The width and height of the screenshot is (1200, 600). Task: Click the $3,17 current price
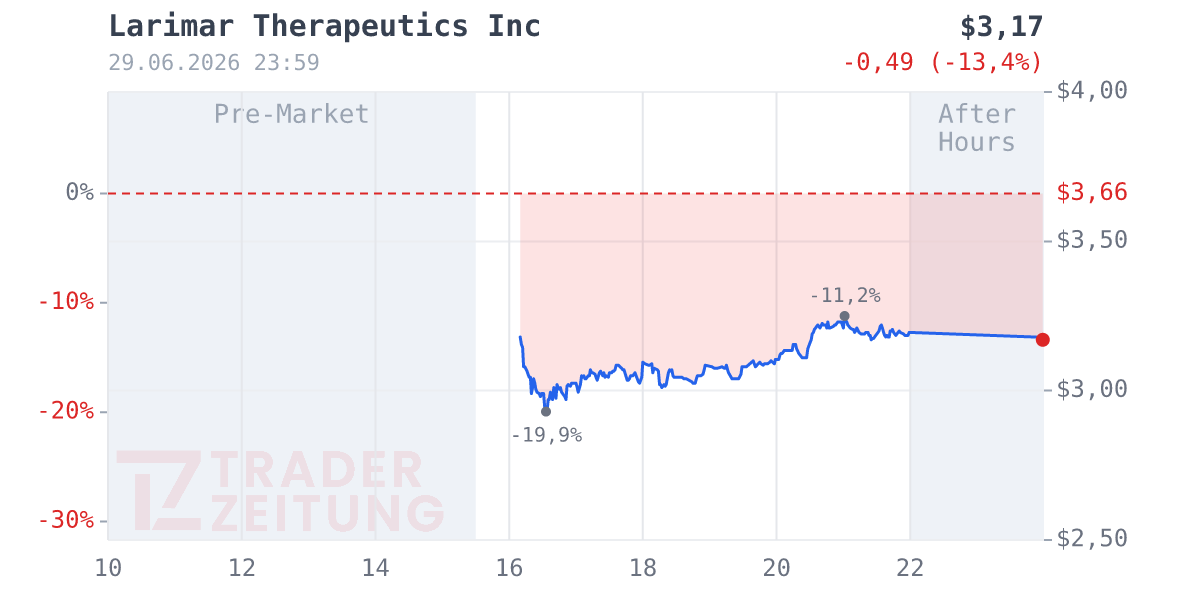coord(1001,26)
